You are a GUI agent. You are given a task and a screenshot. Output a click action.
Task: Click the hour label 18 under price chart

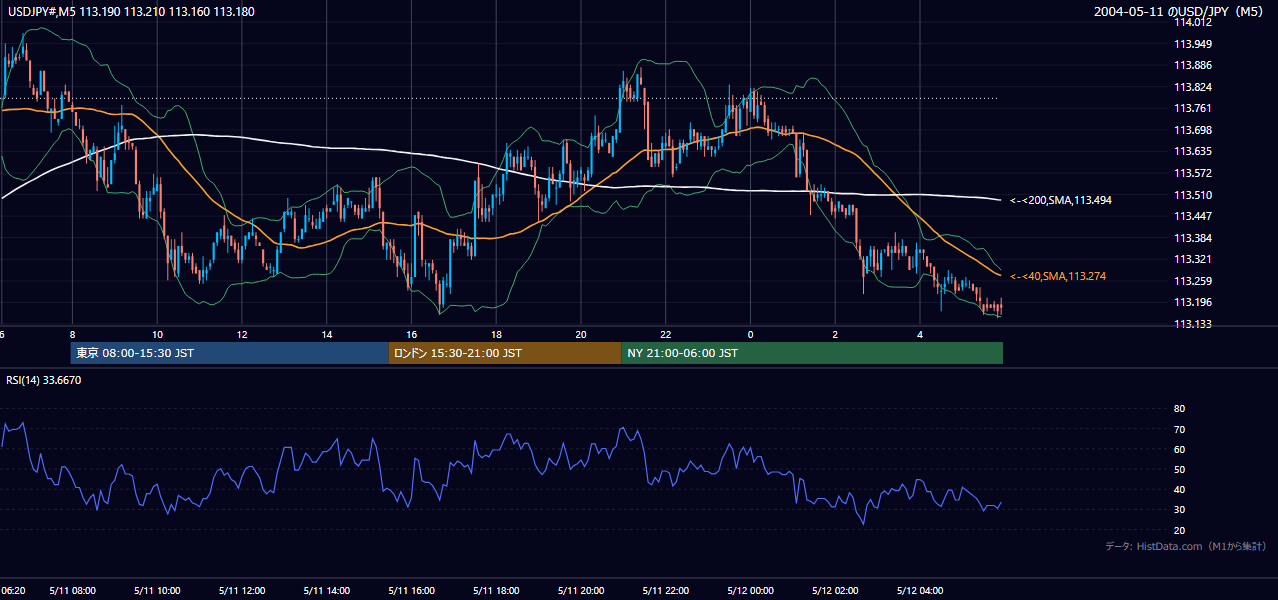496,334
